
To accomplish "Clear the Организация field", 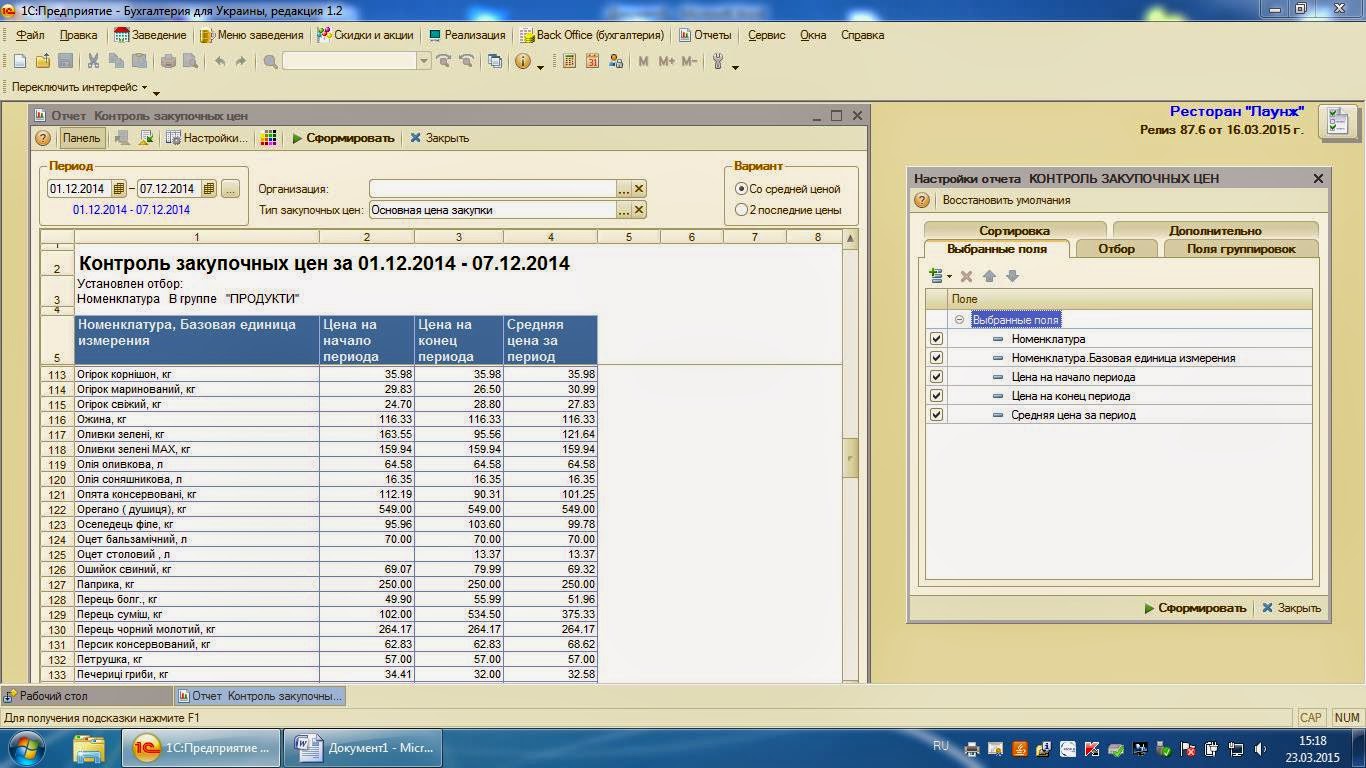I will click(640, 189).
